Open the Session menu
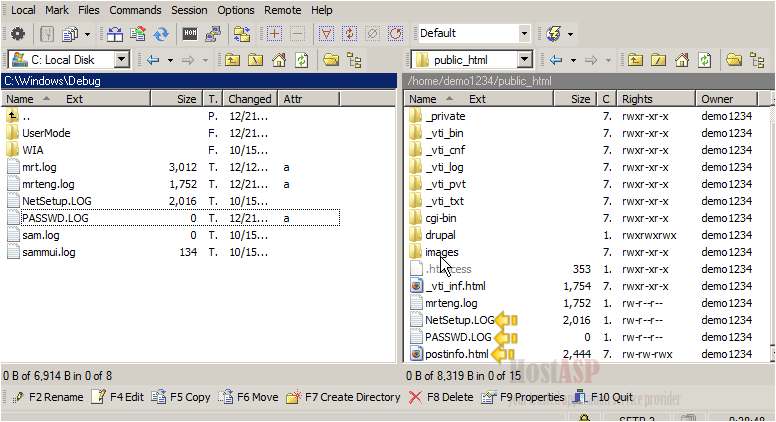The image size is (776, 422). pyautogui.click(x=189, y=9)
